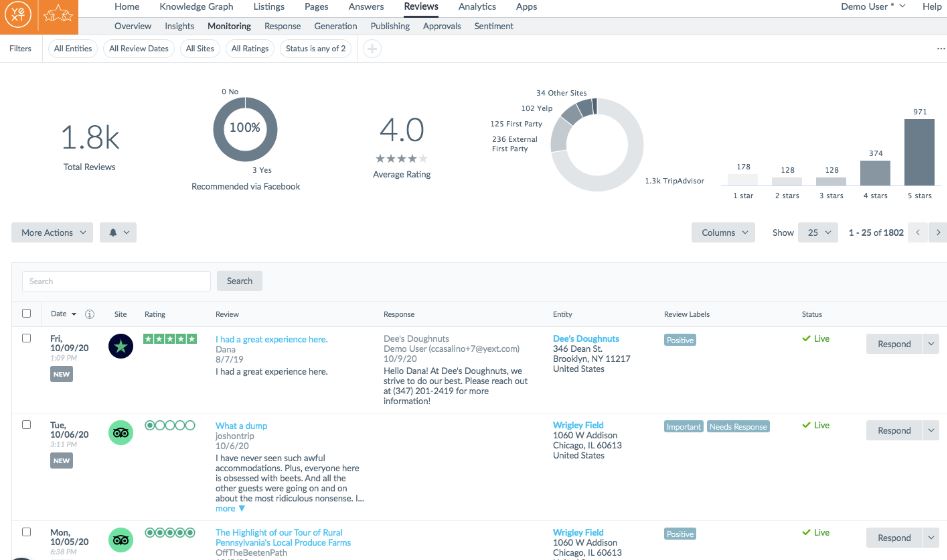Click the All Review Dates filter pill

coord(139,48)
